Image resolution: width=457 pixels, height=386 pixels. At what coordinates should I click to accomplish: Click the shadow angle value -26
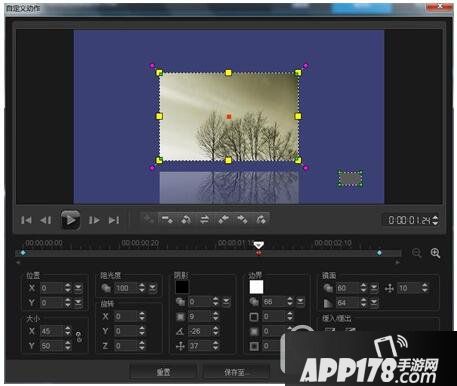coord(200,331)
